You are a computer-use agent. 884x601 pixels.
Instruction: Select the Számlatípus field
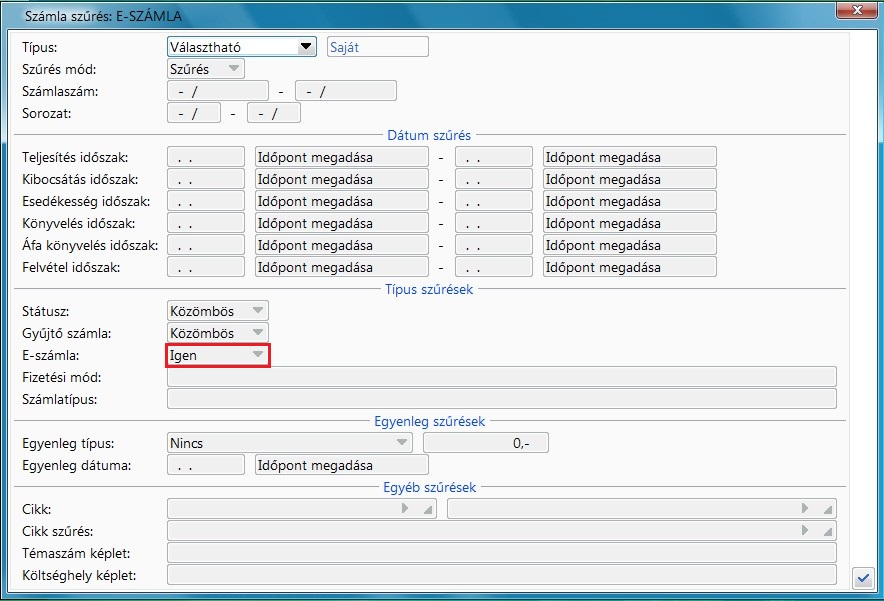[x=501, y=399]
